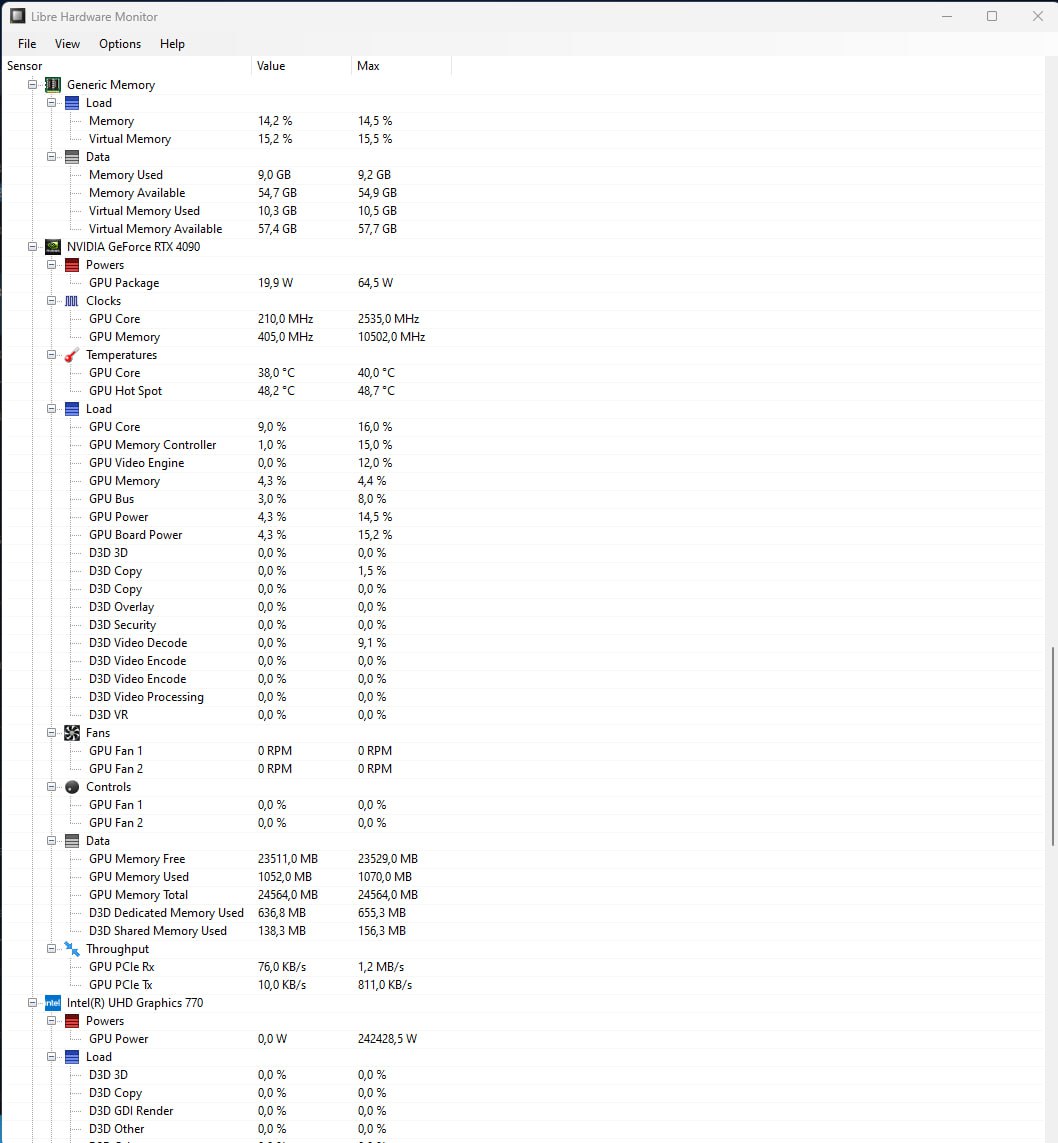Collapse the Temperatures group

click(51, 355)
